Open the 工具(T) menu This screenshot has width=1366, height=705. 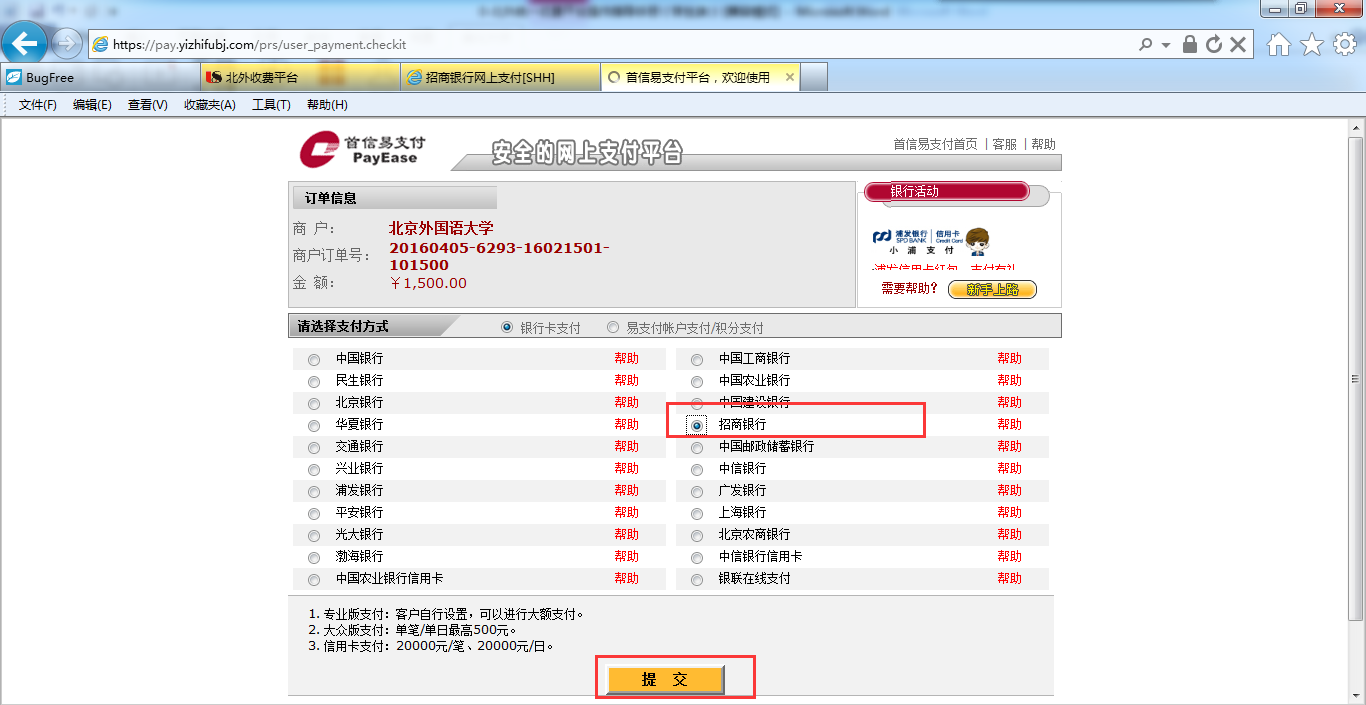pyautogui.click(x=271, y=105)
